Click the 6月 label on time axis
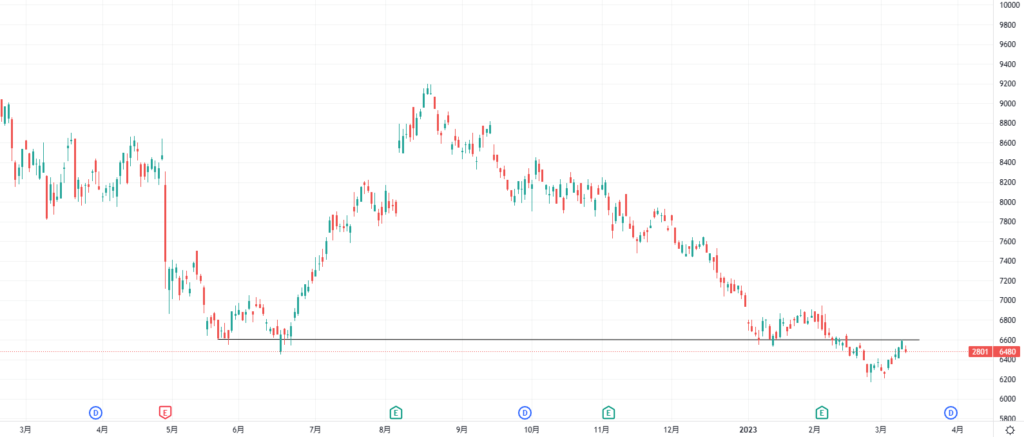1024x437 pixels. coord(238,429)
